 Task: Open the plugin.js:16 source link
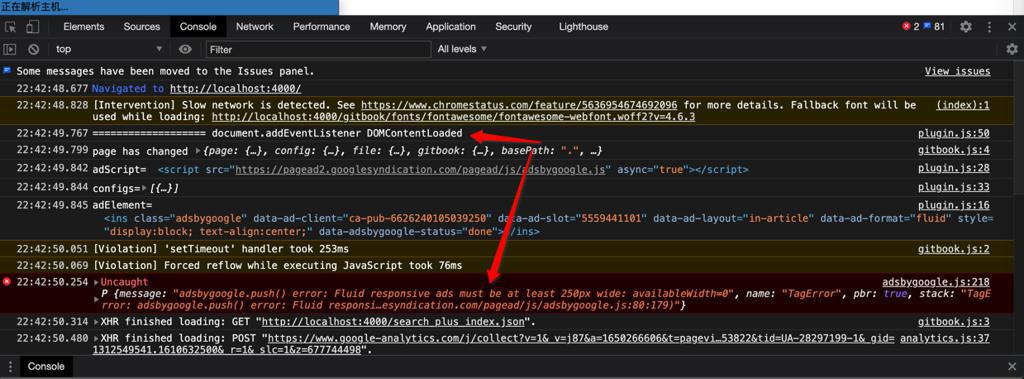[x=953, y=206]
